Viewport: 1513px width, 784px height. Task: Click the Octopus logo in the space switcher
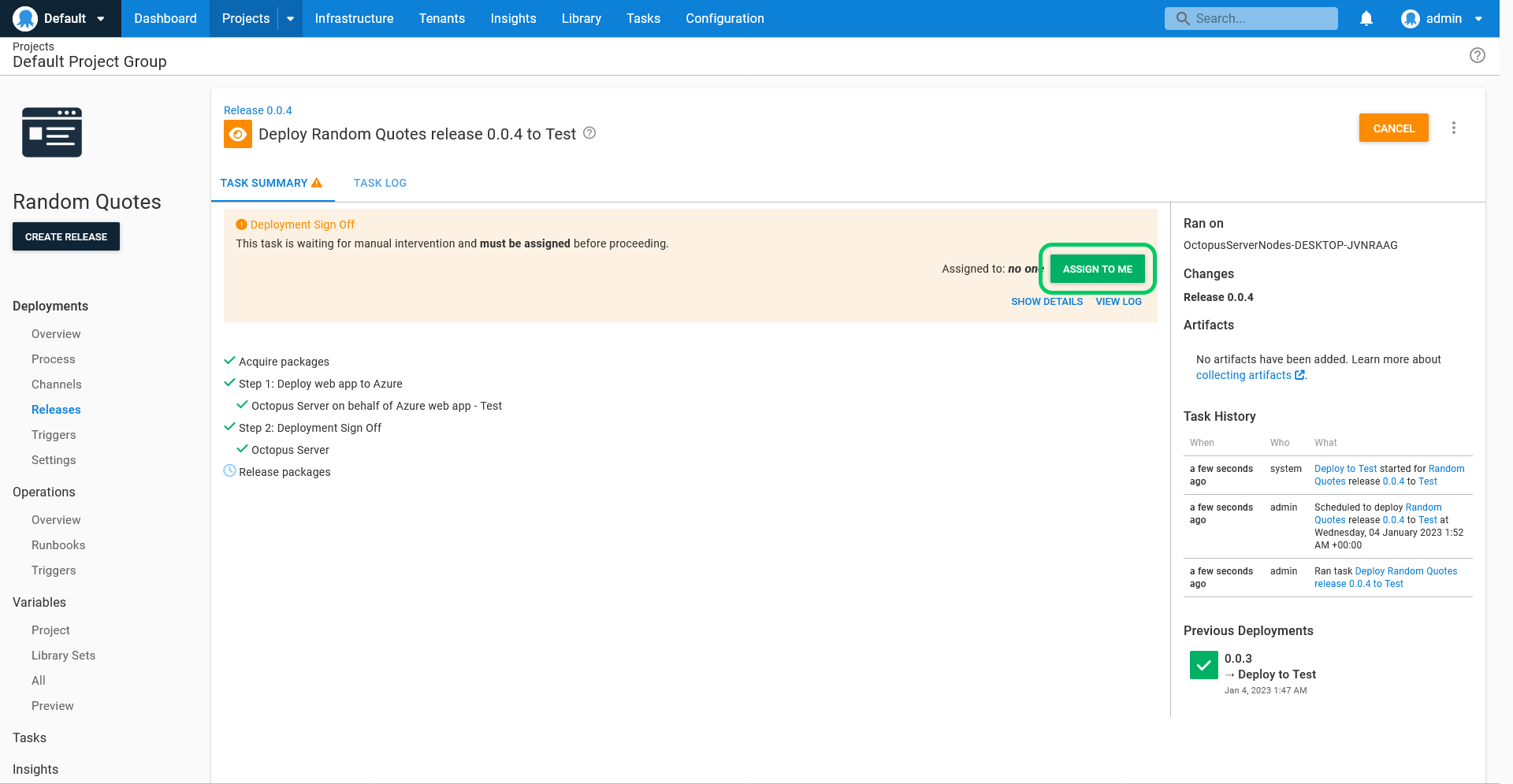click(25, 18)
